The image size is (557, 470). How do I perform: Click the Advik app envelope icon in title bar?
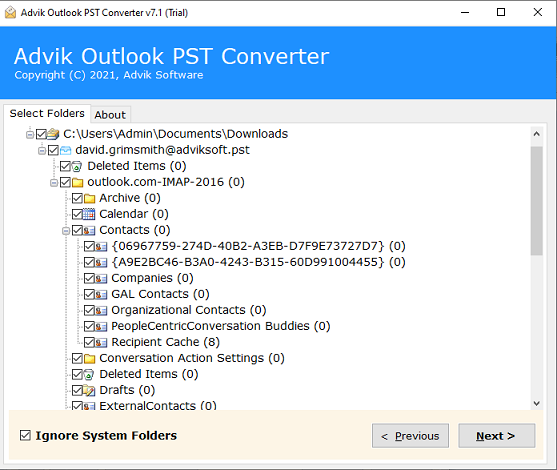[x=10, y=12]
